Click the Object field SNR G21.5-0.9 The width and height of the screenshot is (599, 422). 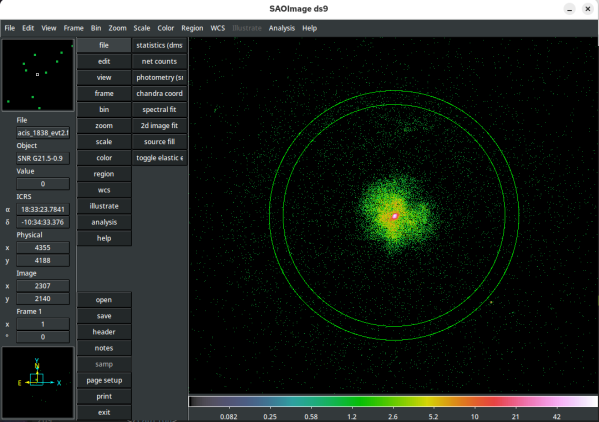[43, 158]
